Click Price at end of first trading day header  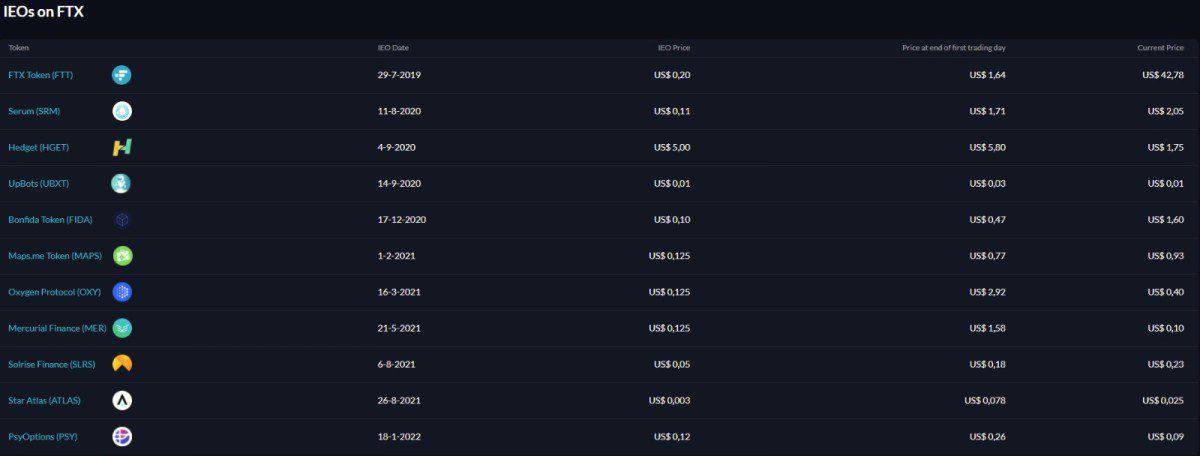pos(954,47)
